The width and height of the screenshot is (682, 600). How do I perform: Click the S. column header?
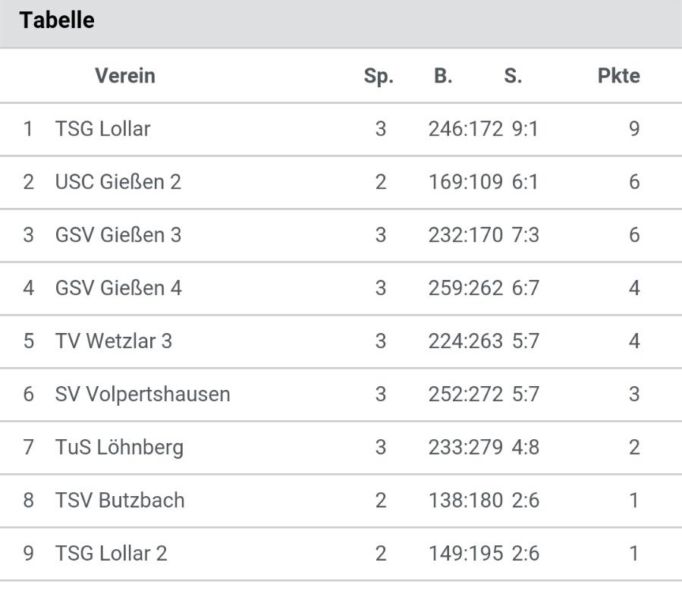(513, 76)
